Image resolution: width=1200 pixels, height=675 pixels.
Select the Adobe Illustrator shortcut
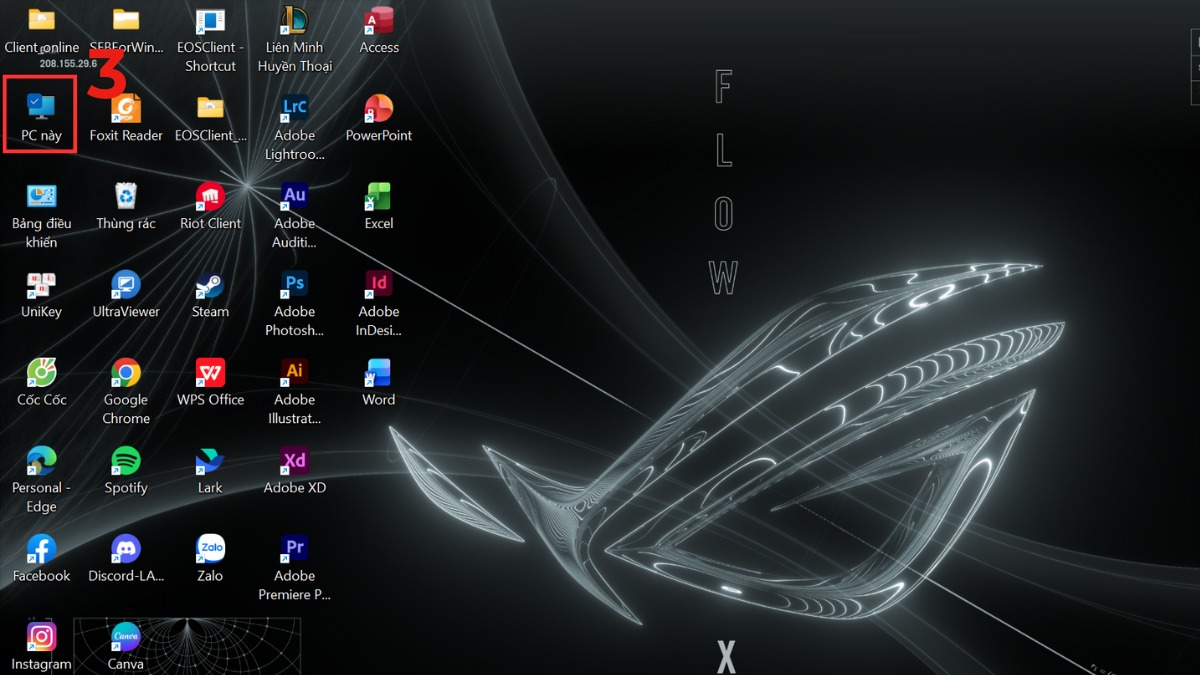tap(294, 372)
